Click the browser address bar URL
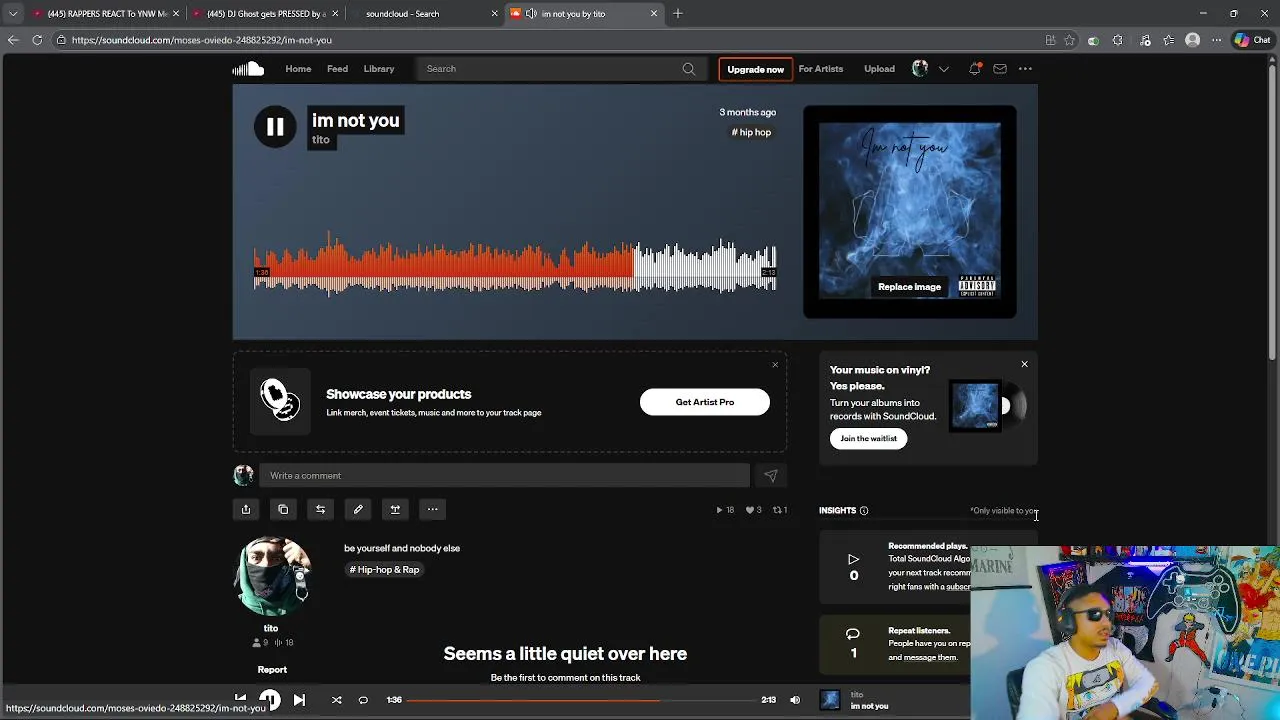 tap(202, 40)
